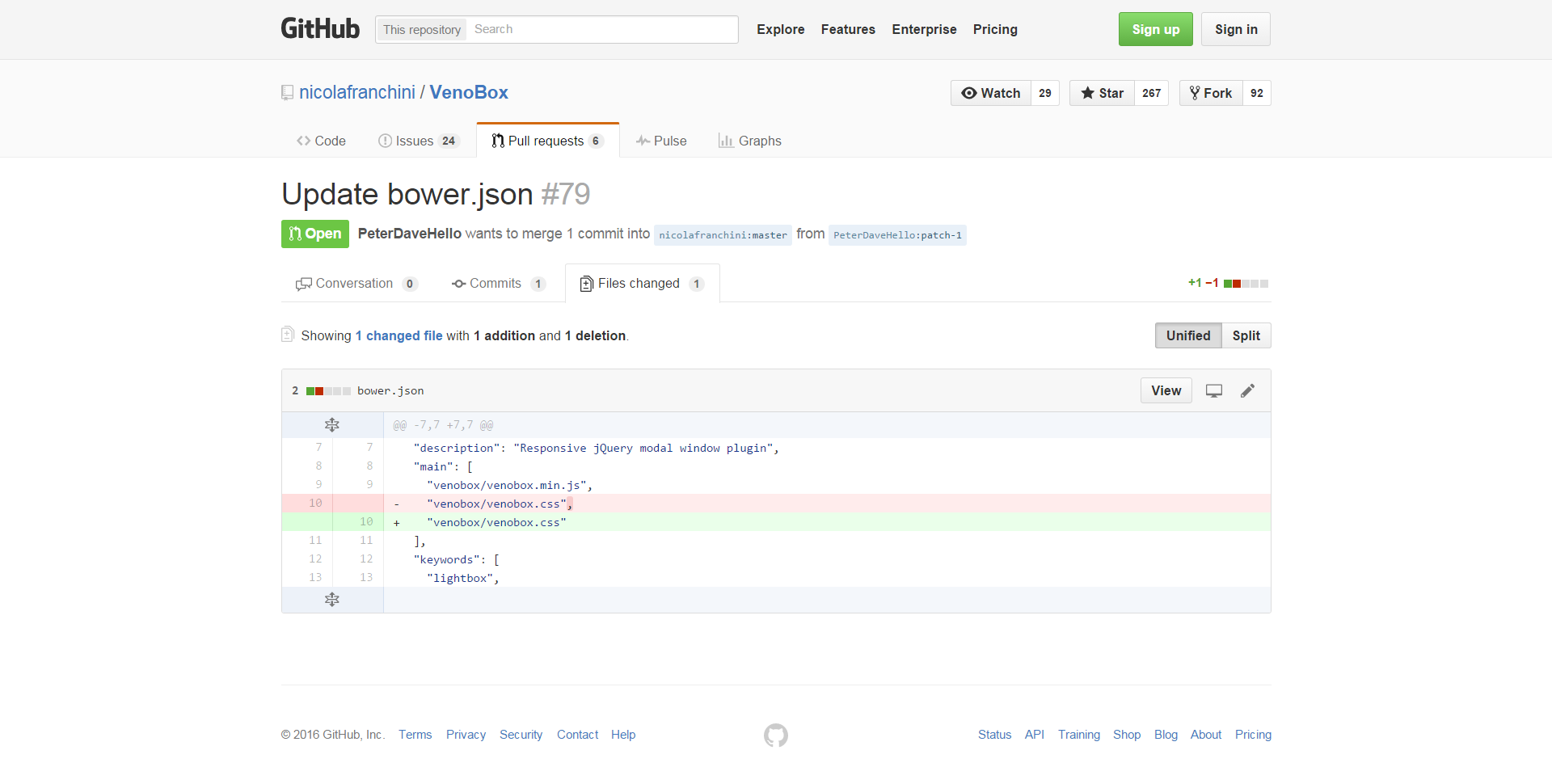Open the VenoBox repository link
1552x784 pixels.
[469, 92]
